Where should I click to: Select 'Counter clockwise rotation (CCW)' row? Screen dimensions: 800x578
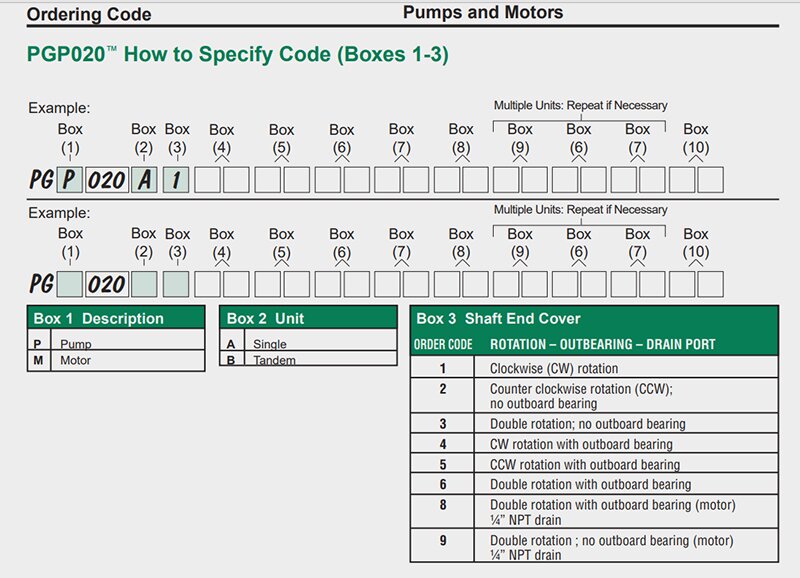[594, 395]
